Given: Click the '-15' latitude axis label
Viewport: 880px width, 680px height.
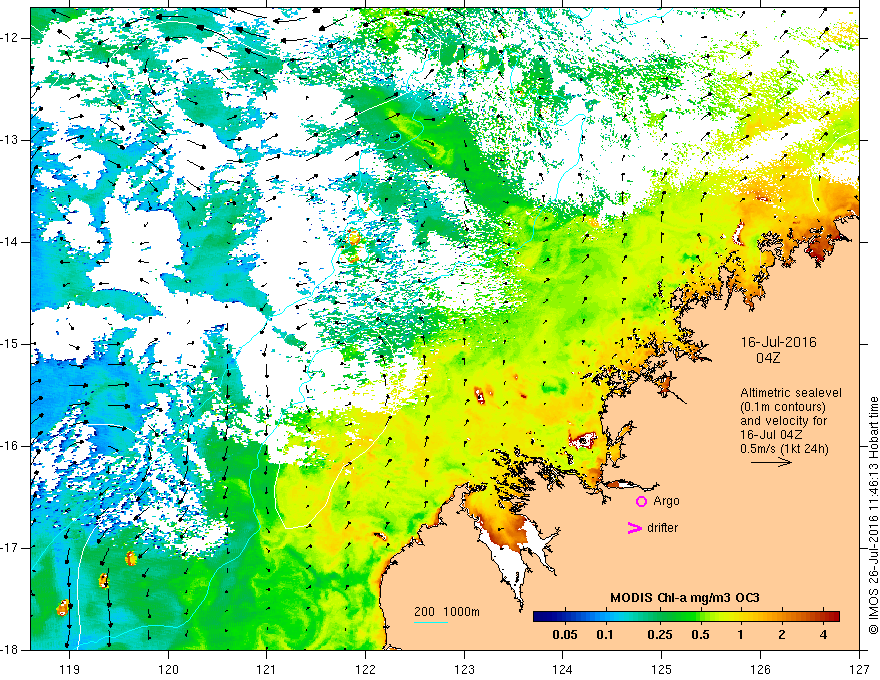Looking at the screenshot, I should pyautogui.click(x=10, y=344).
